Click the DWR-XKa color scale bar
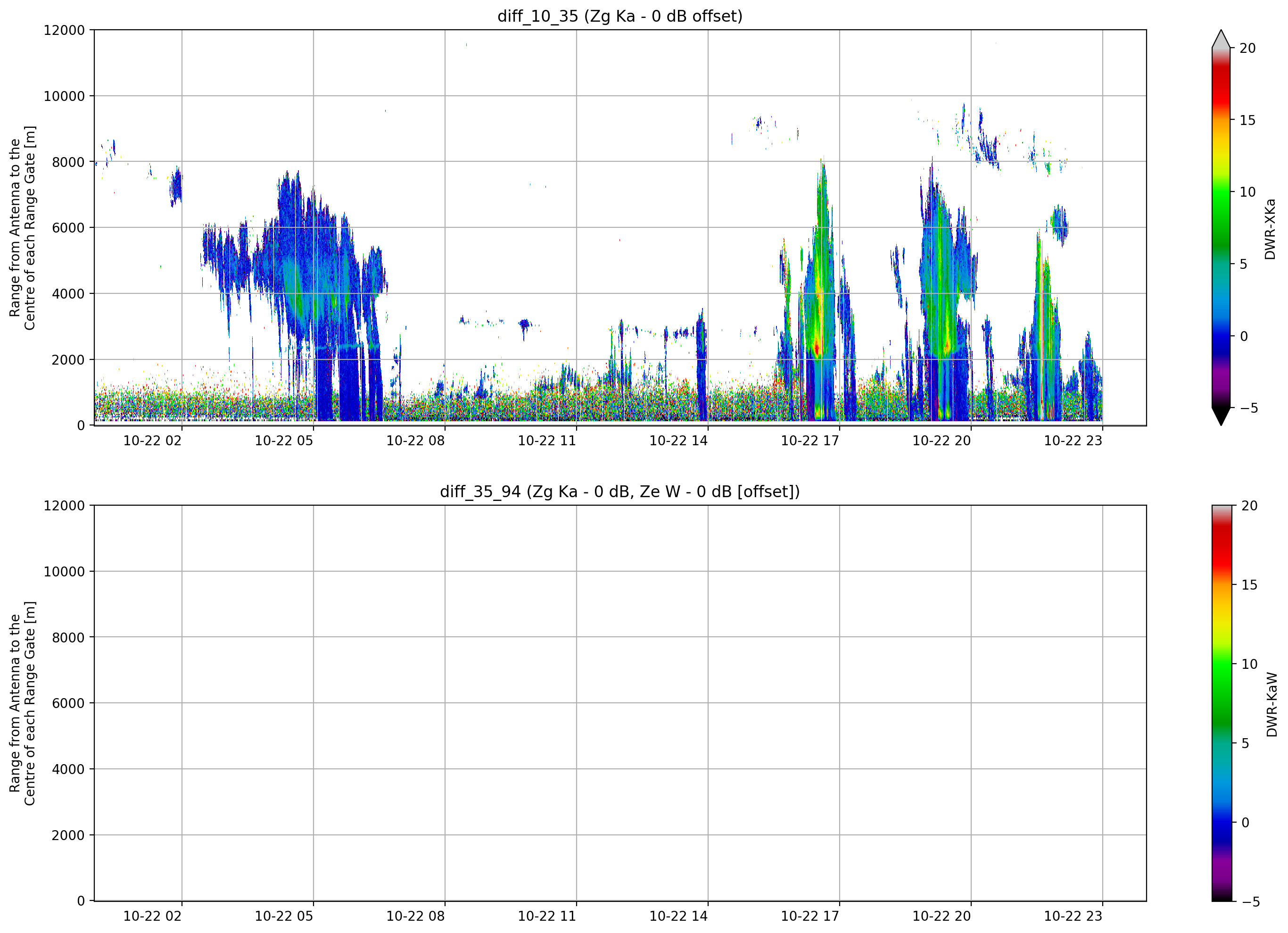The width and height of the screenshot is (1288, 933). click(x=1221, y=228)
